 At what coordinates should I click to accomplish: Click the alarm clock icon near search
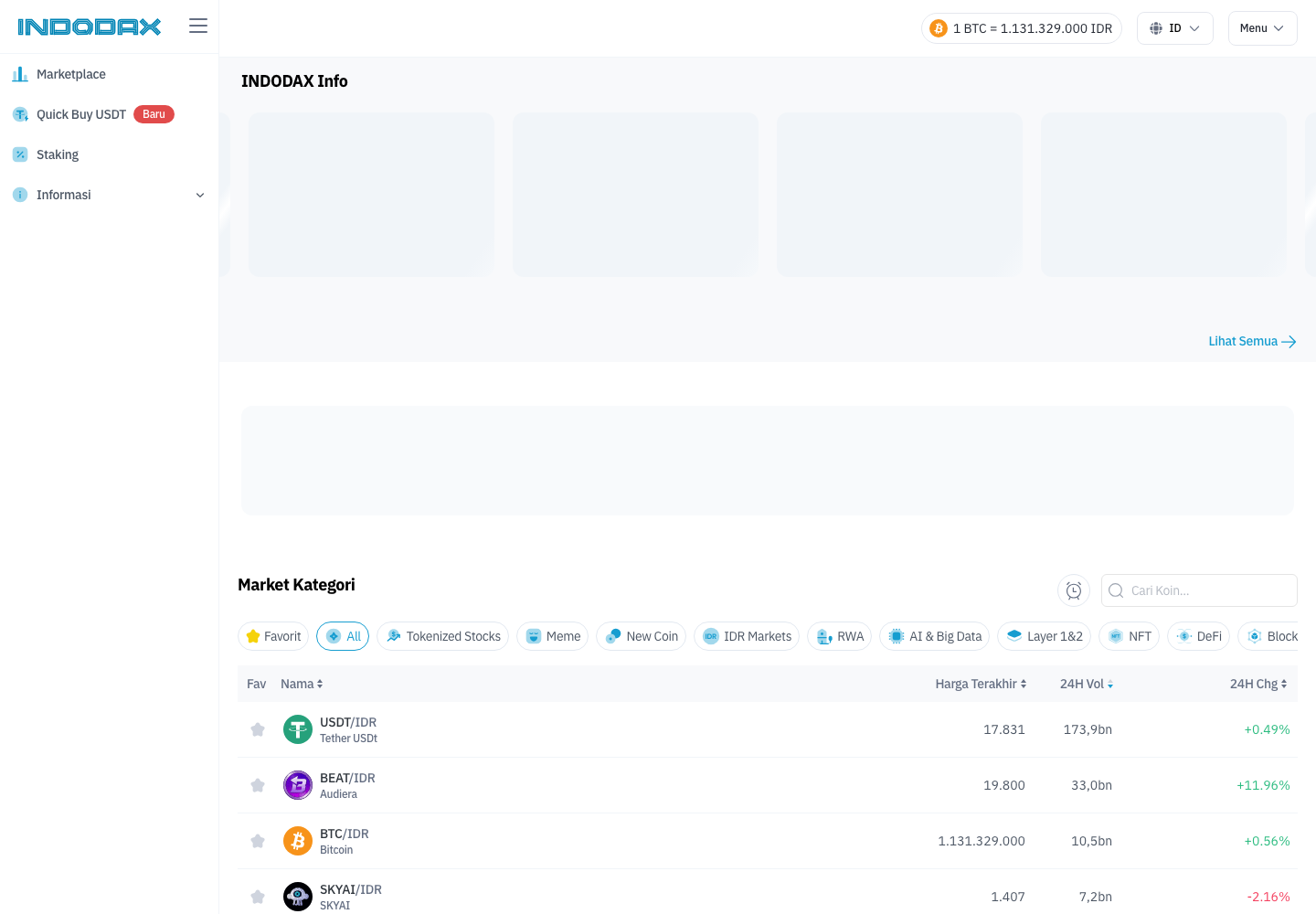coord(1074,590)
